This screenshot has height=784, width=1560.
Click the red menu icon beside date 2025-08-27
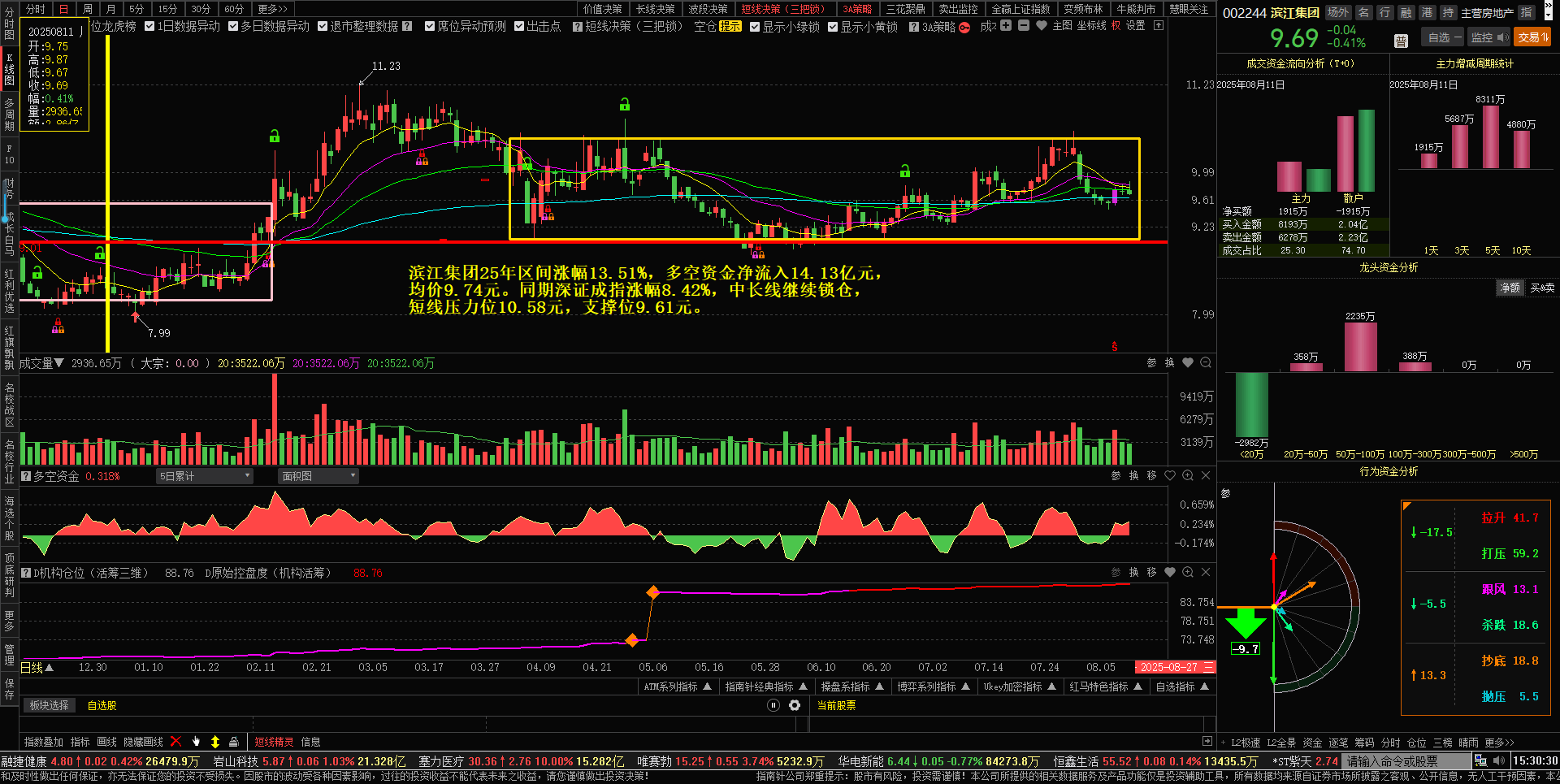click(x=1208, y=668)
